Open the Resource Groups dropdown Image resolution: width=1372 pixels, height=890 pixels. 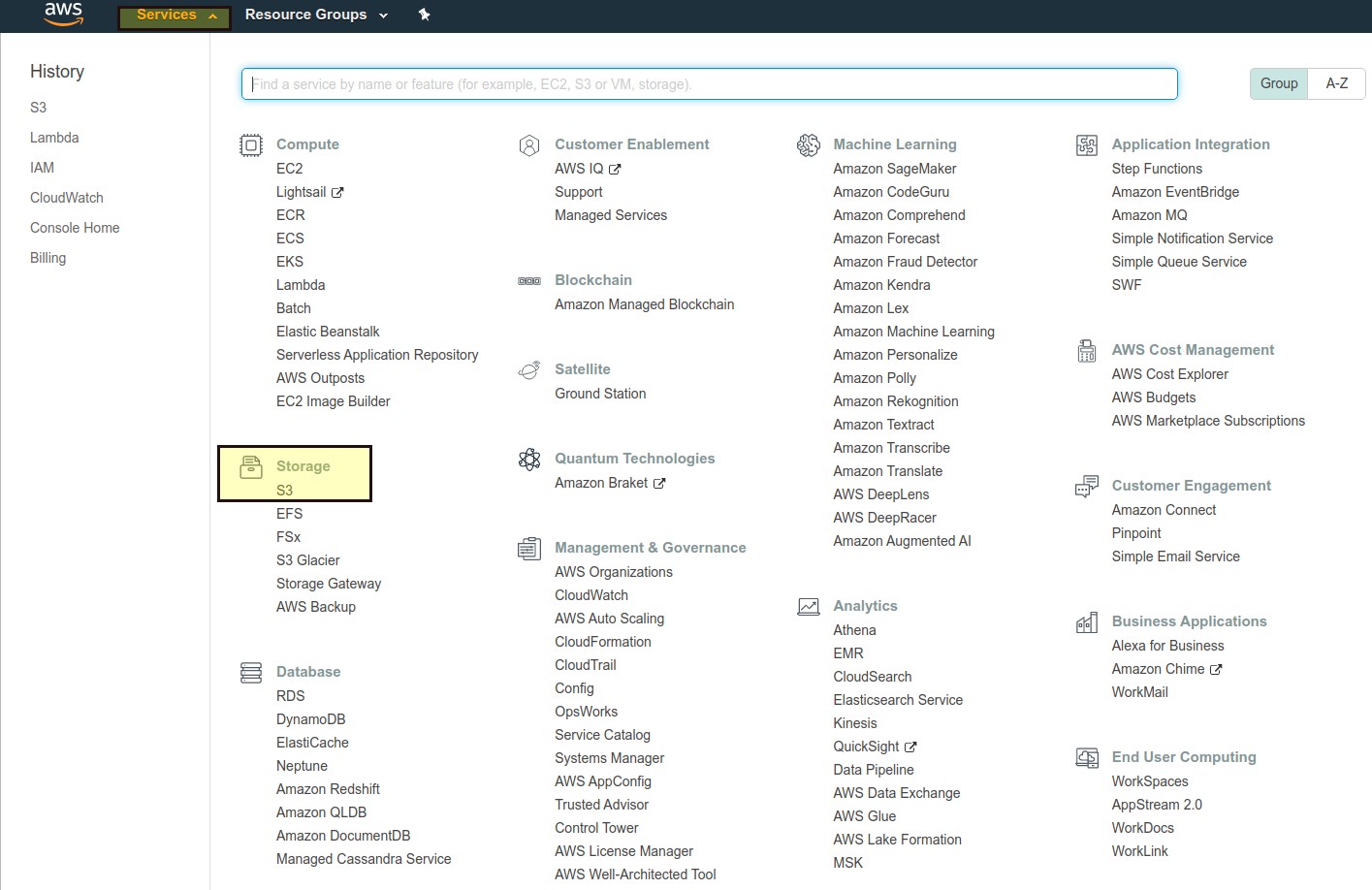click(x=316, y=15)
